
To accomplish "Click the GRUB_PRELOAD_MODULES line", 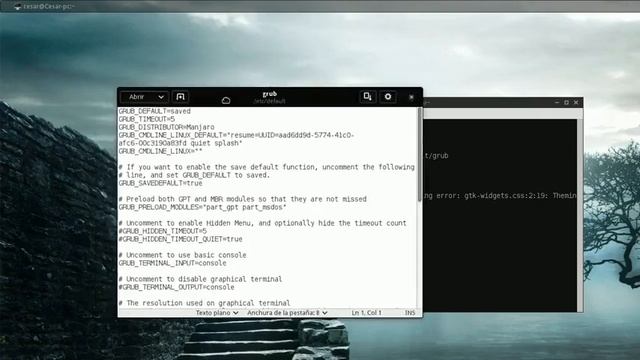I will tap(202, 207).
